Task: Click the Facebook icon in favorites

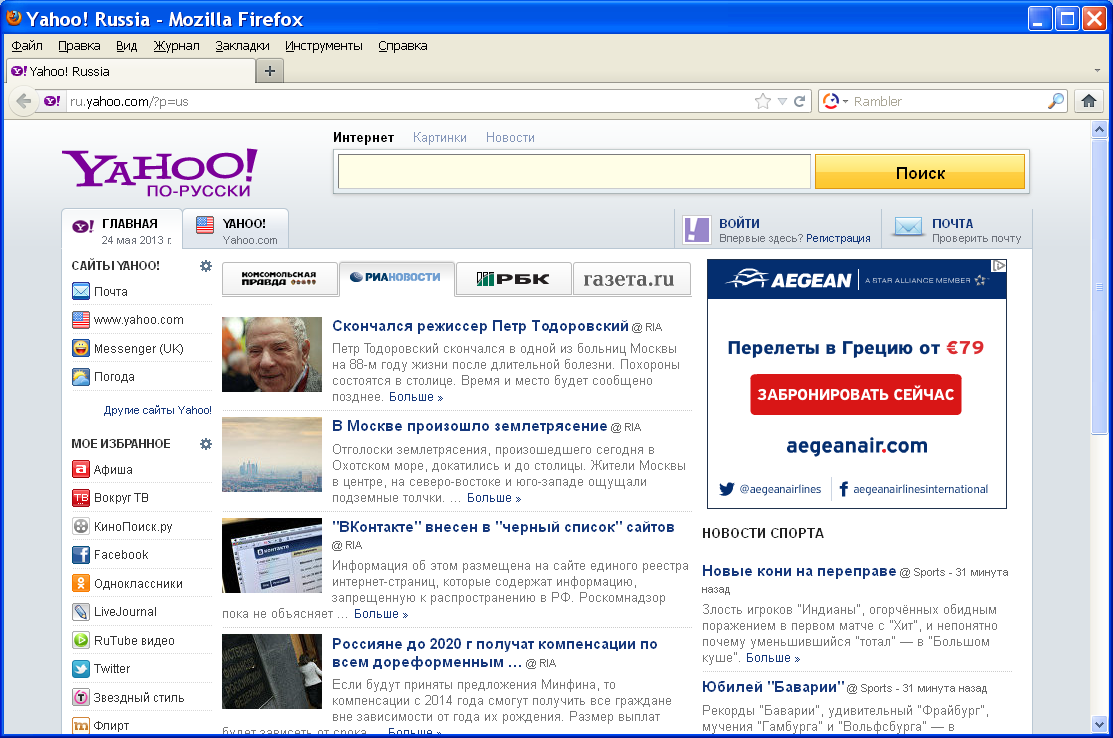Action: point(81,555)
